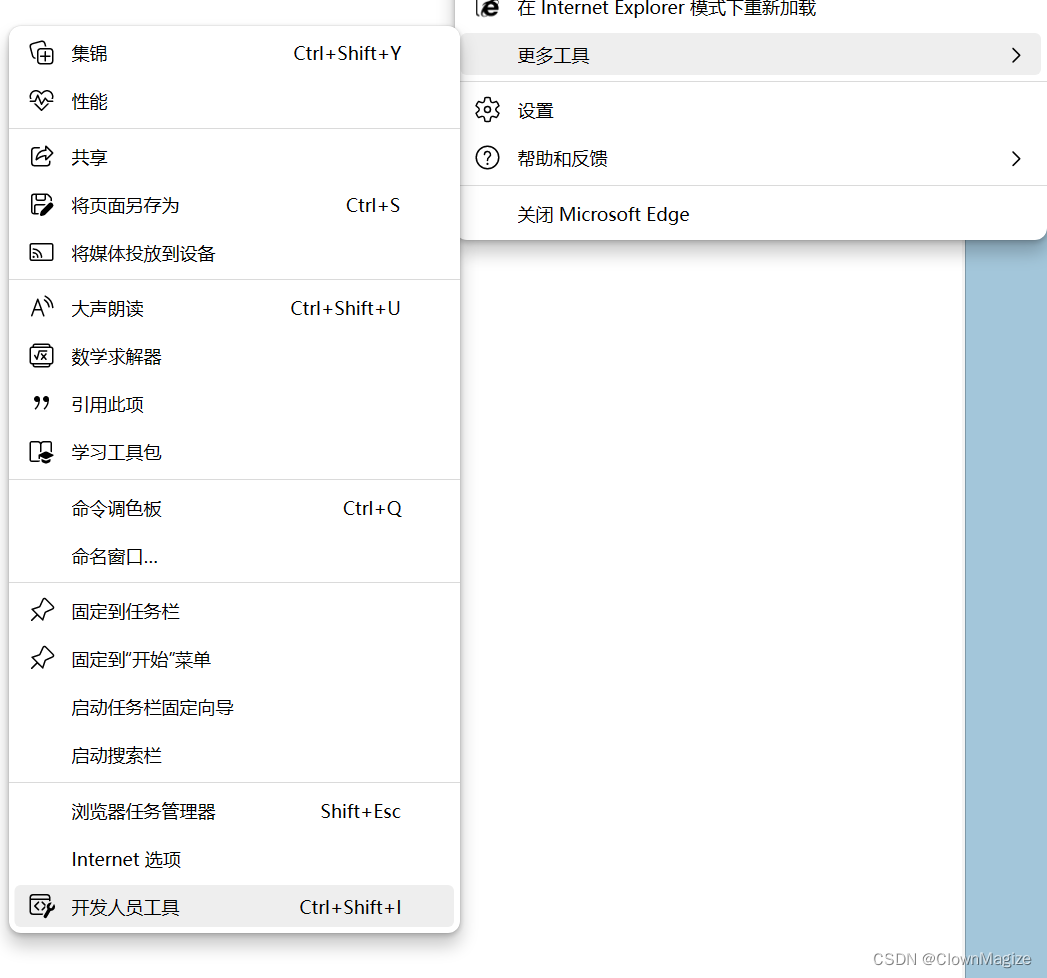Select the 性能 menu entry

coord(234,101)
